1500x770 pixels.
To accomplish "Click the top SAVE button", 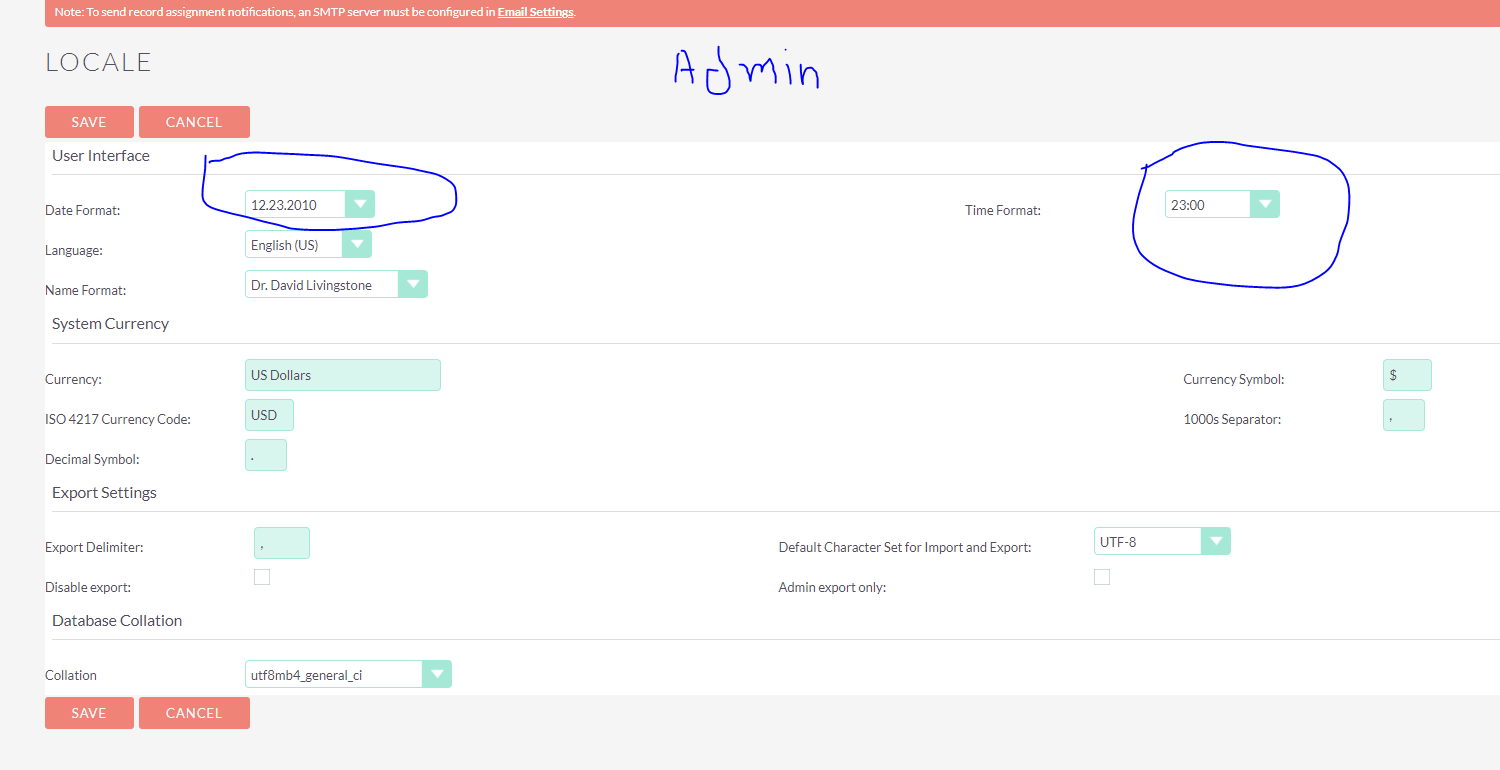I will coord(89,121).
